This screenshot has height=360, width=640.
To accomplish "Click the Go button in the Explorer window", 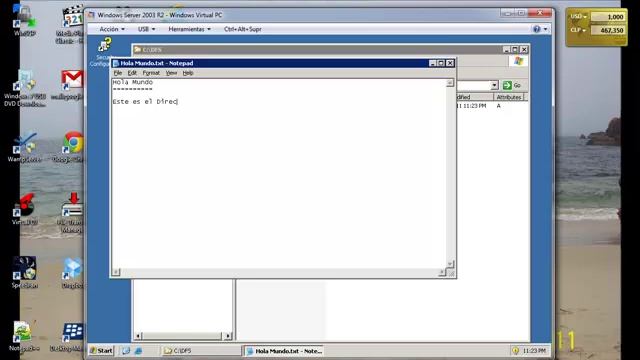I will coord(512,85).
